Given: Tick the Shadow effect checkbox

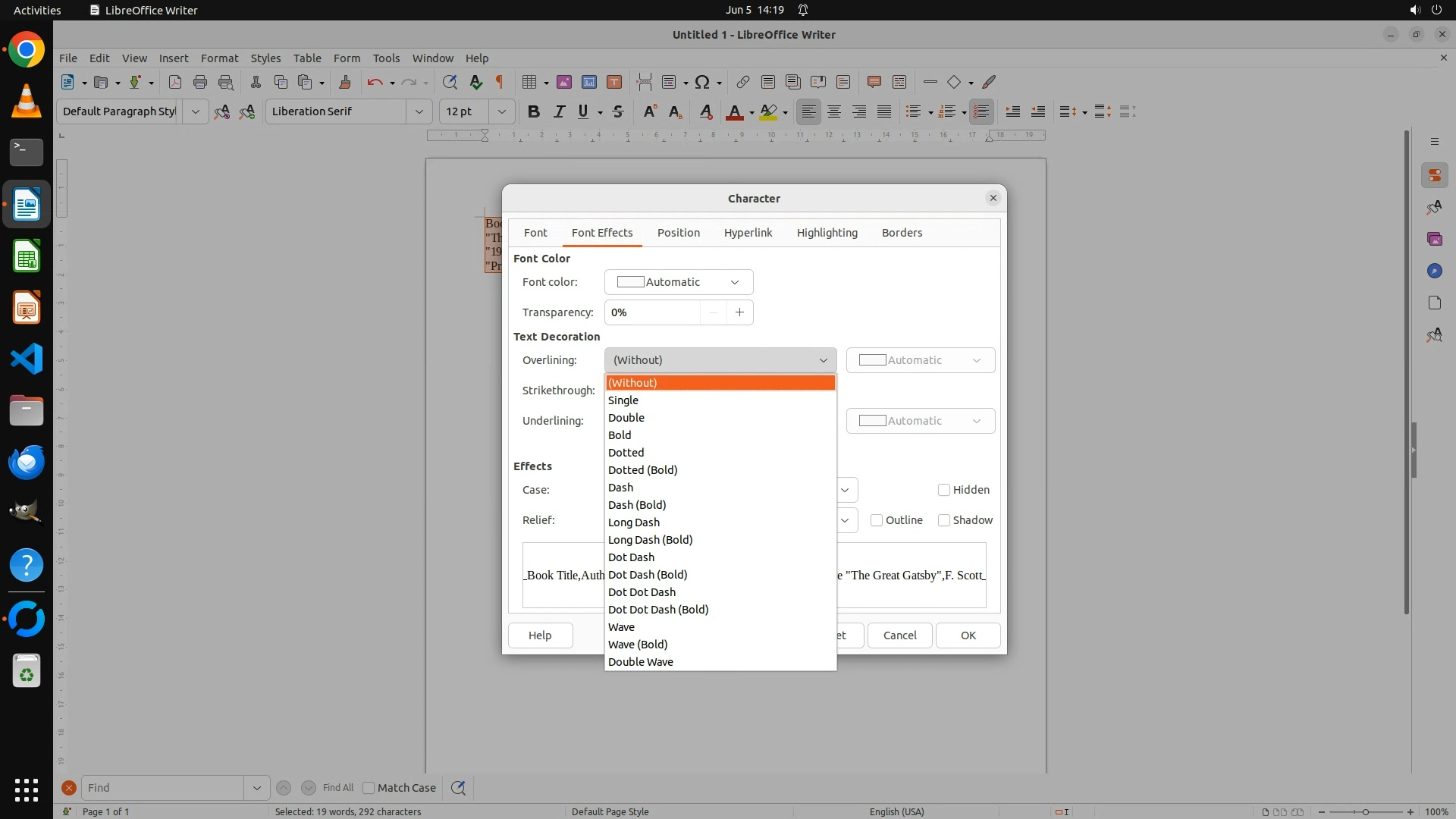Looking at the screenshot, I should point(944,520).
